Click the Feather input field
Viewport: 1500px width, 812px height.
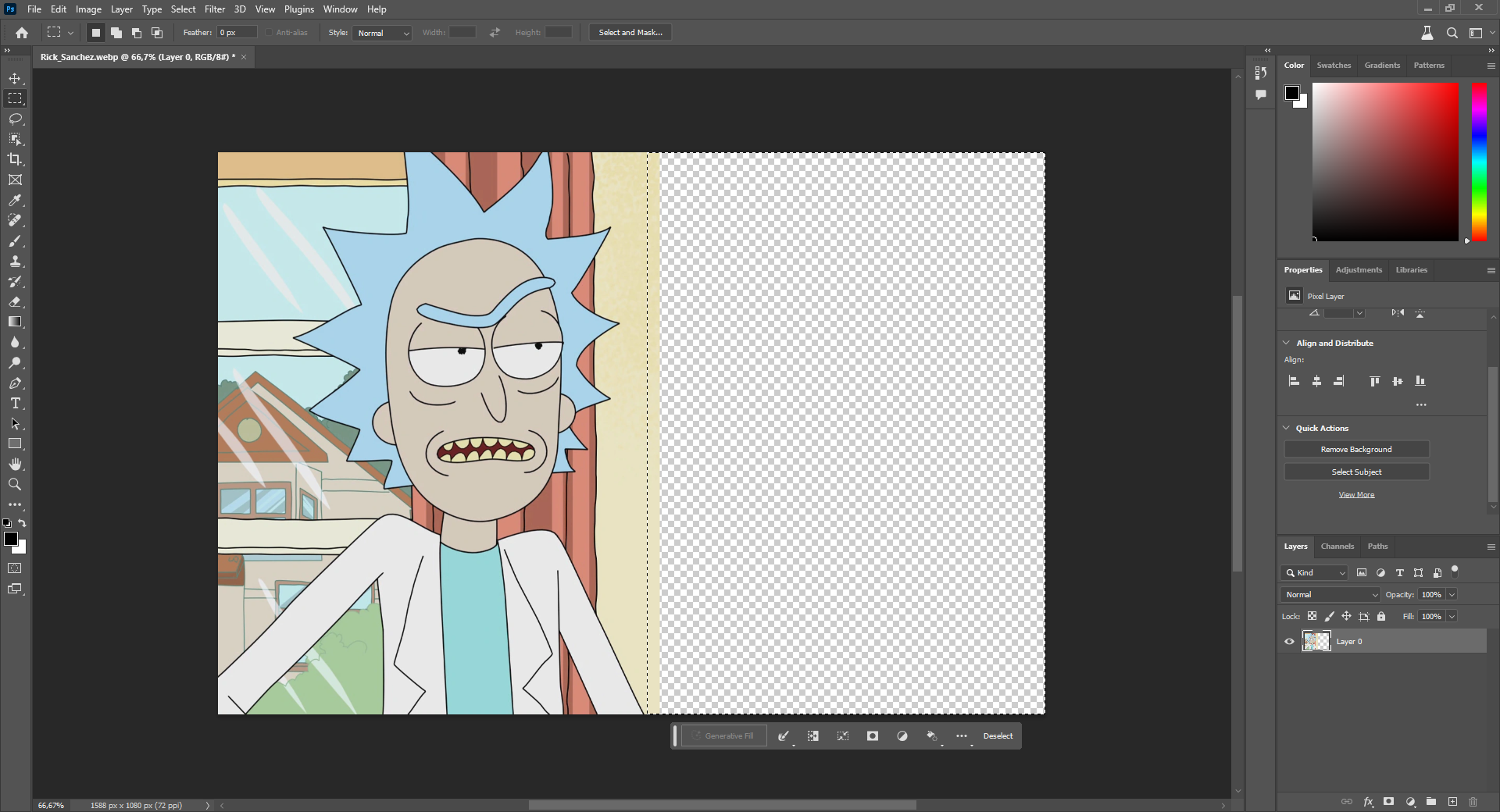pos(237,33)
